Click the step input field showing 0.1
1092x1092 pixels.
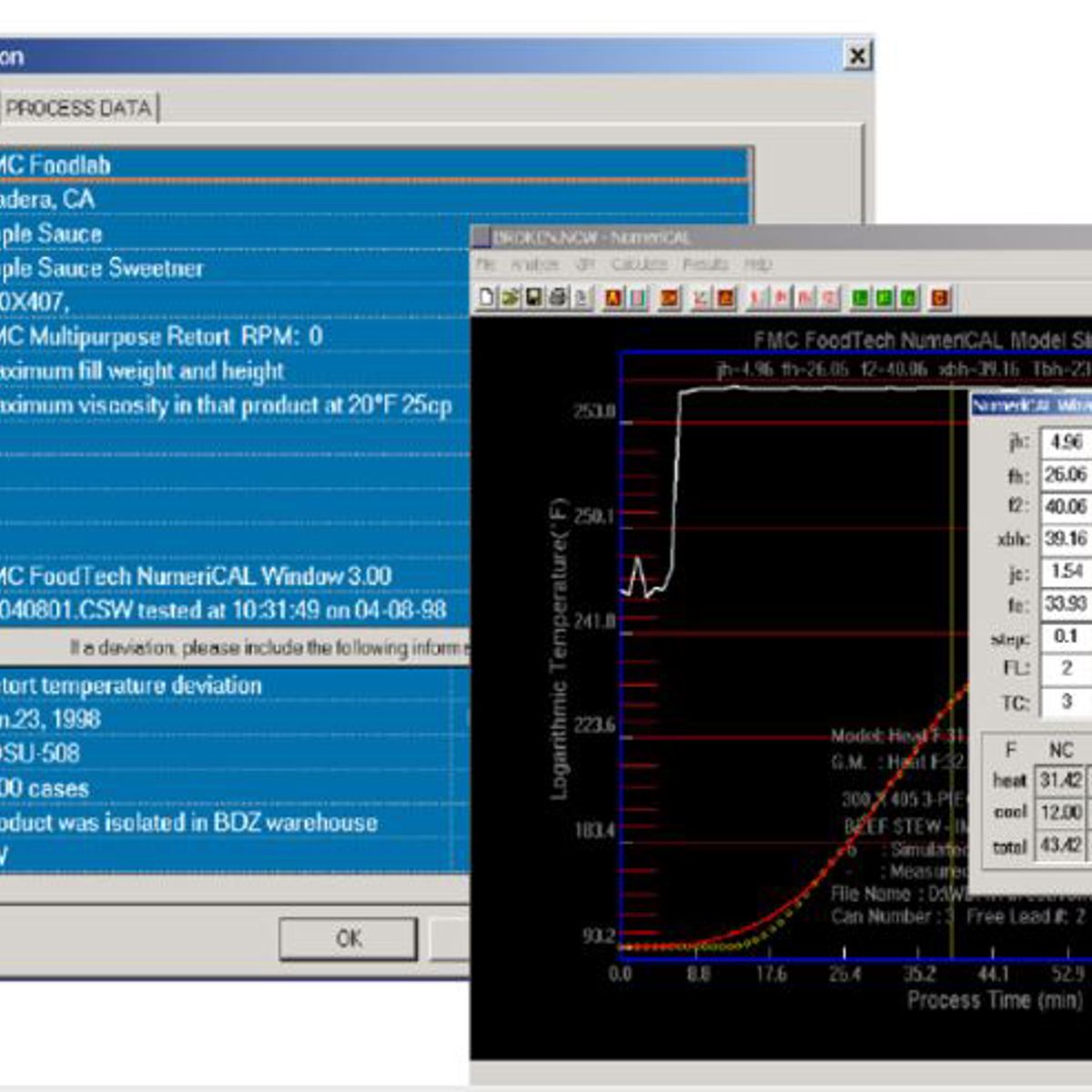(1065, 636)
